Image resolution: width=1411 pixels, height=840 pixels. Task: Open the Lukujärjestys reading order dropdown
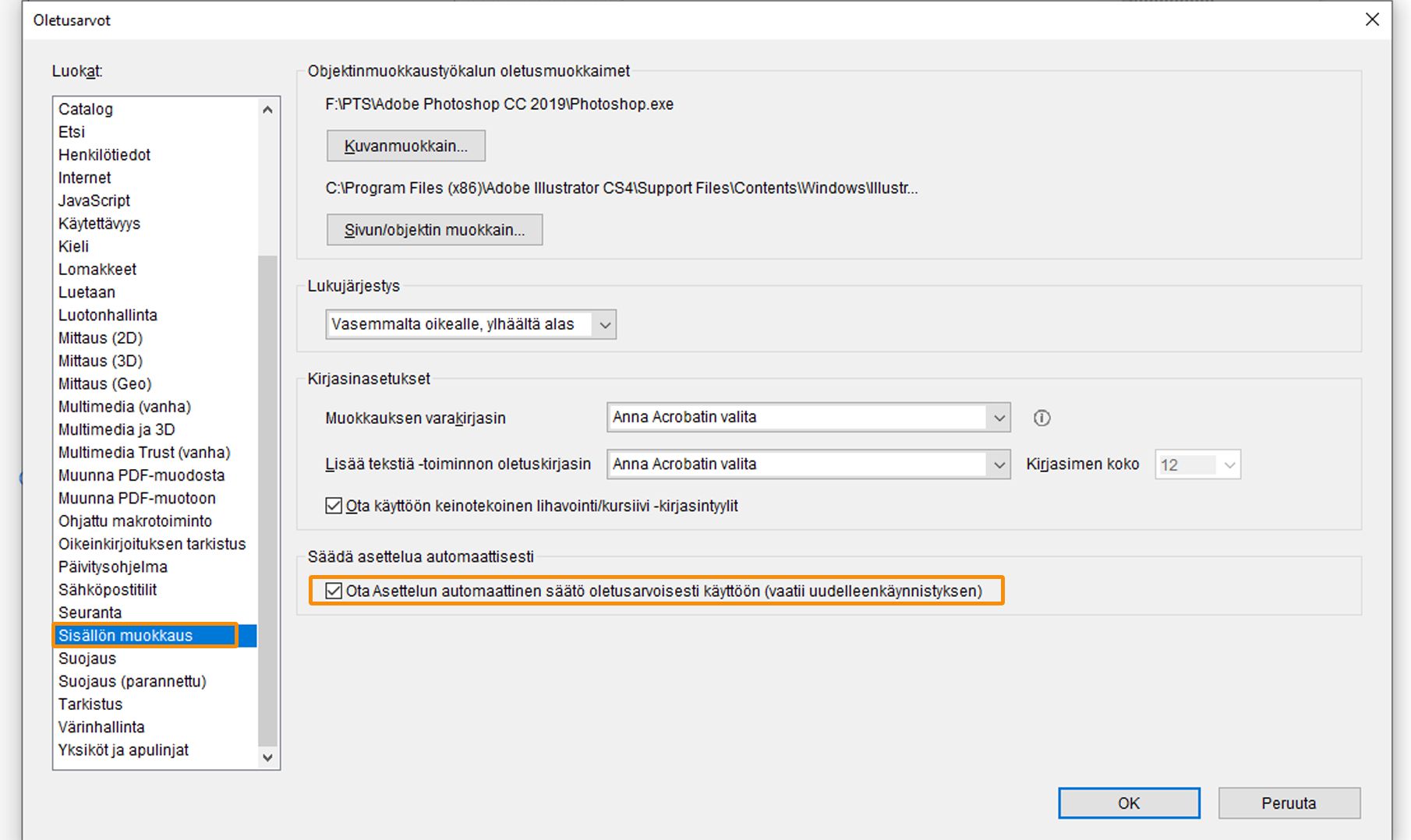coord(603,324)
